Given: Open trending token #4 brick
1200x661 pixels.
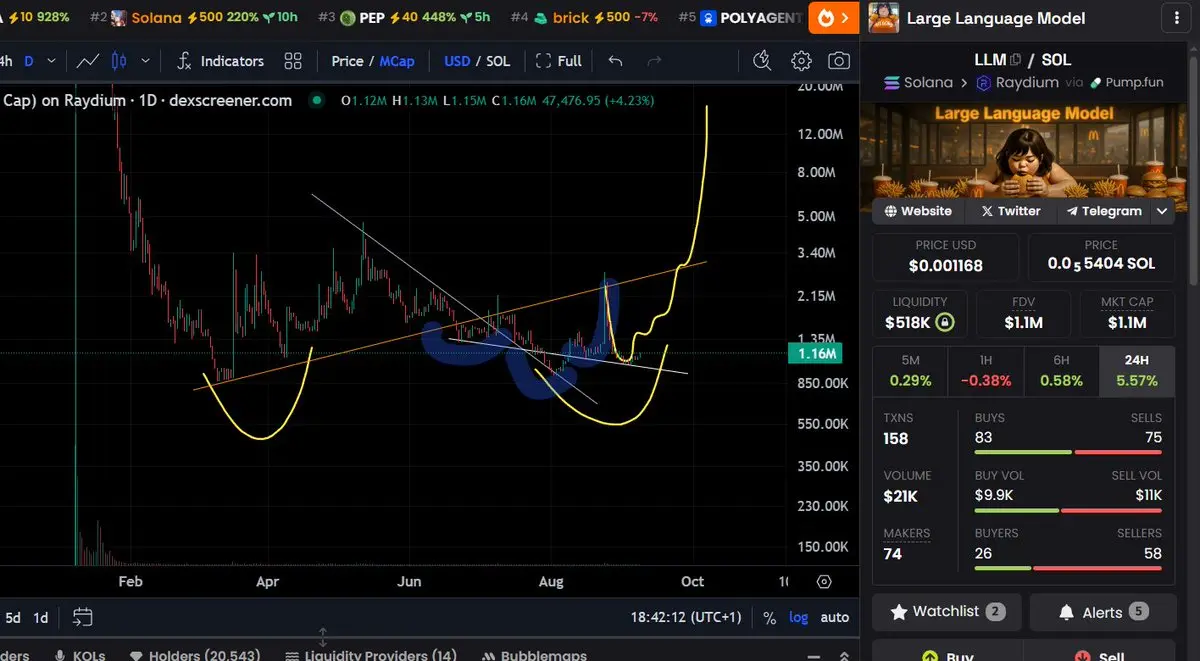Looking at the screenshot, I should [x=584, y=17].
